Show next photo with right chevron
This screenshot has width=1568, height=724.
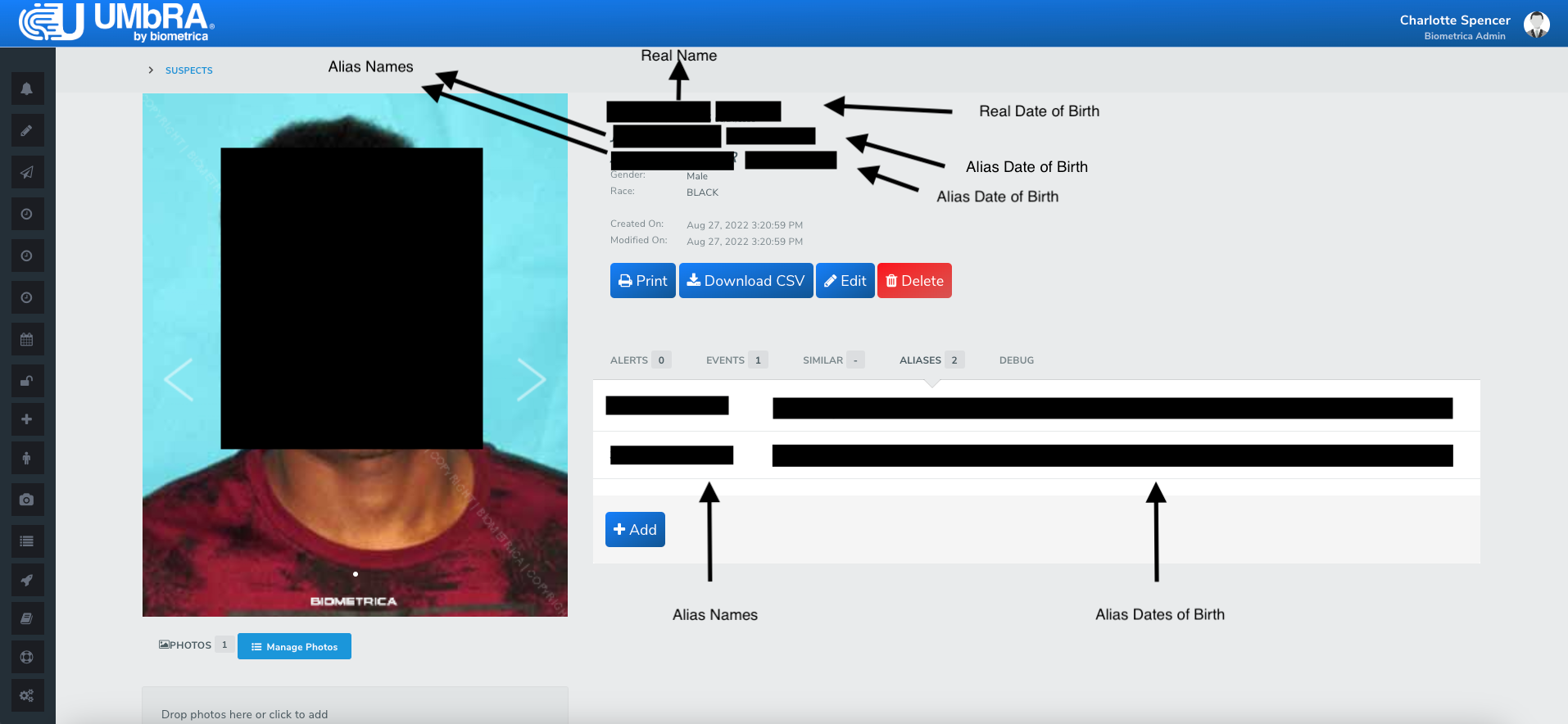tap(531, 379)
